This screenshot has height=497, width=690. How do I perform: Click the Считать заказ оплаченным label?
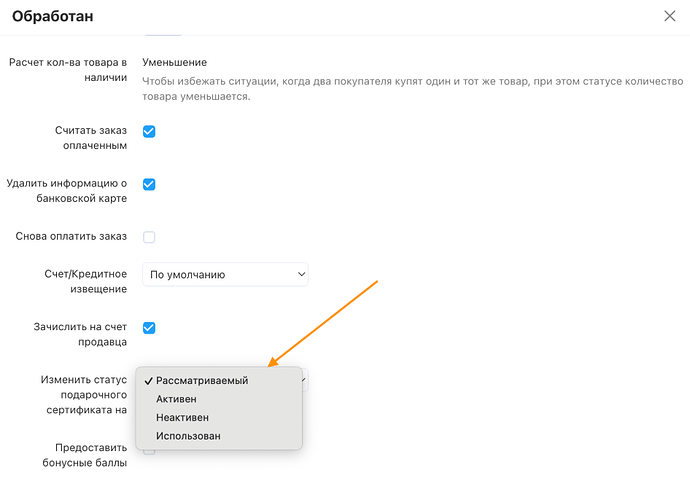91,138
